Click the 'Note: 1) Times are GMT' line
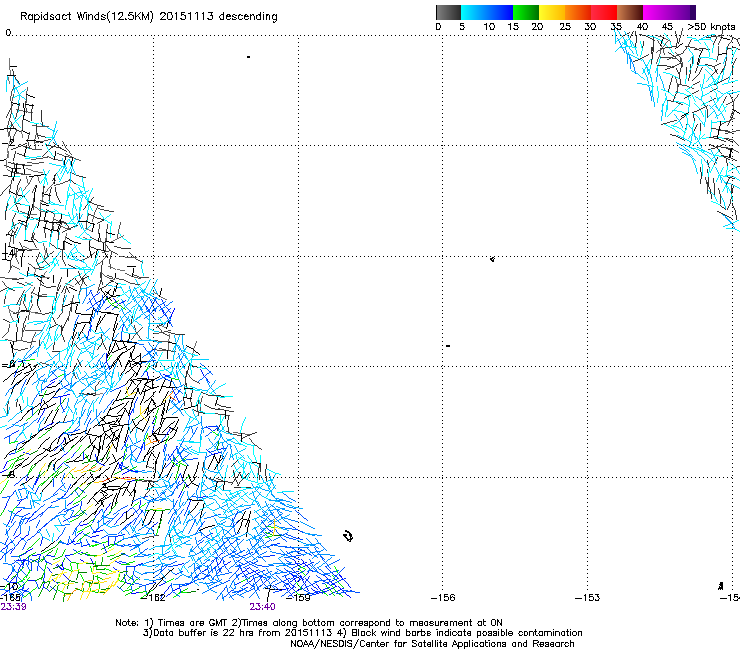Image resolution: width=740 pixels, height=650 pixels. pos(309,623)
